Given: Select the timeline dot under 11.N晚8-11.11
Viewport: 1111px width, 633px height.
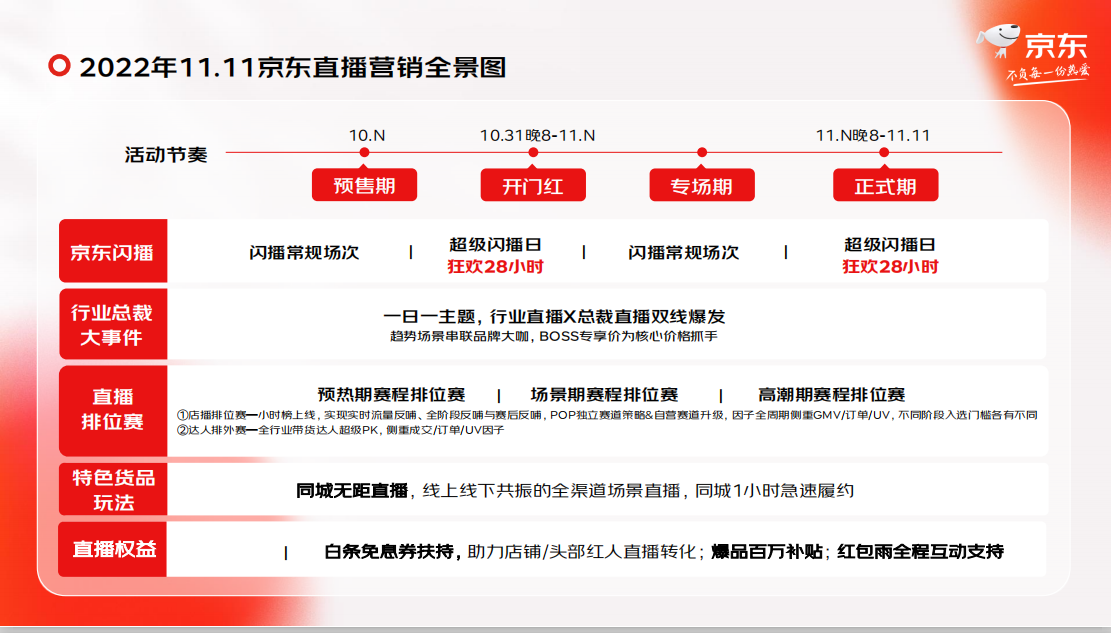Looking at the screenshot, I should pos(884,153).
